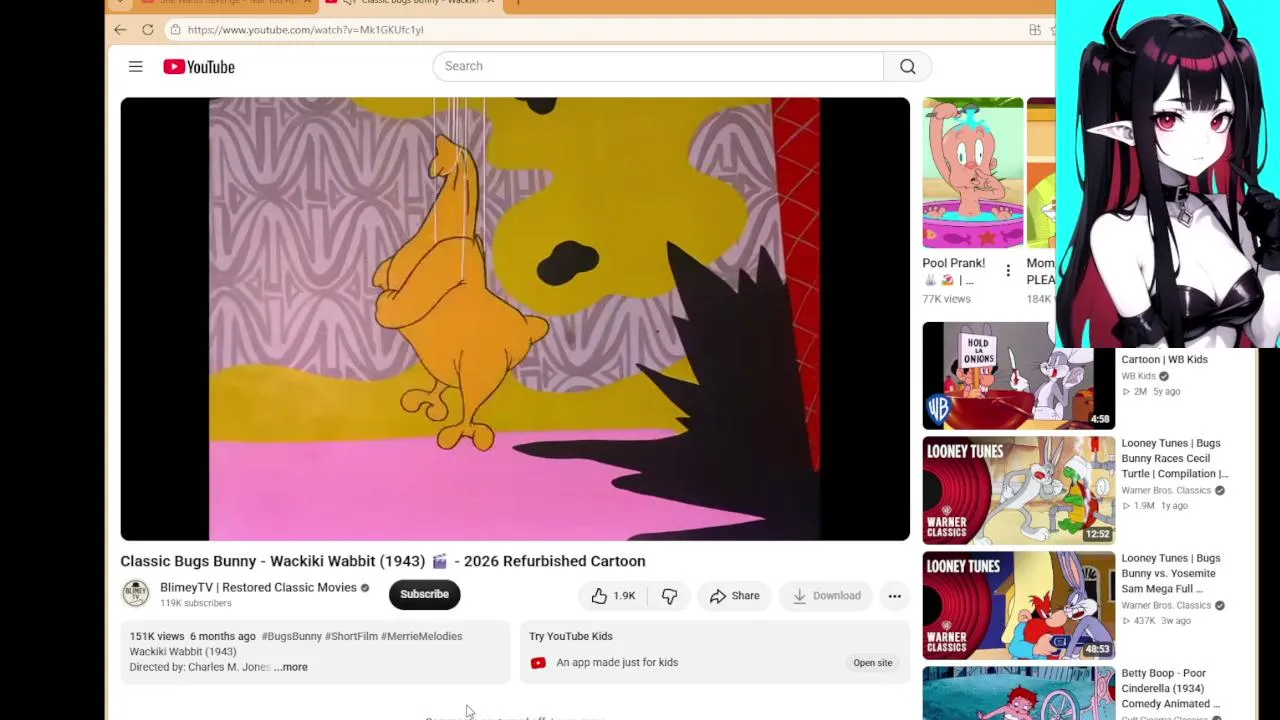1280x720 pixels.
Task: Open more actions three-dot menu below video
Action: [895, 596]
